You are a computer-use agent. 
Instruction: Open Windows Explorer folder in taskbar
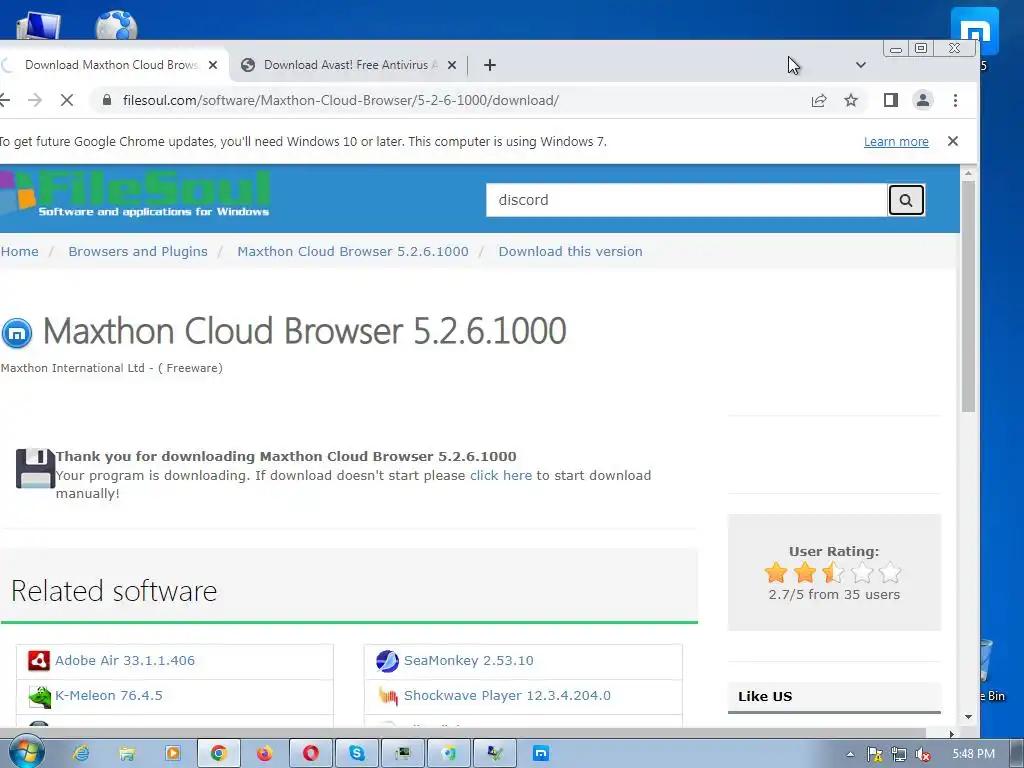click(x=127, y=754)
